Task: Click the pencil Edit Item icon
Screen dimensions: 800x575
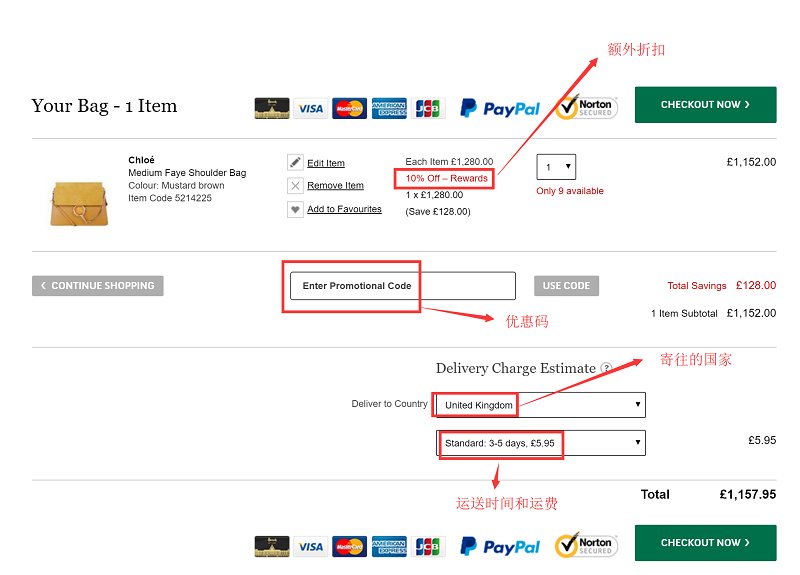Action: (x=295, y=162)
